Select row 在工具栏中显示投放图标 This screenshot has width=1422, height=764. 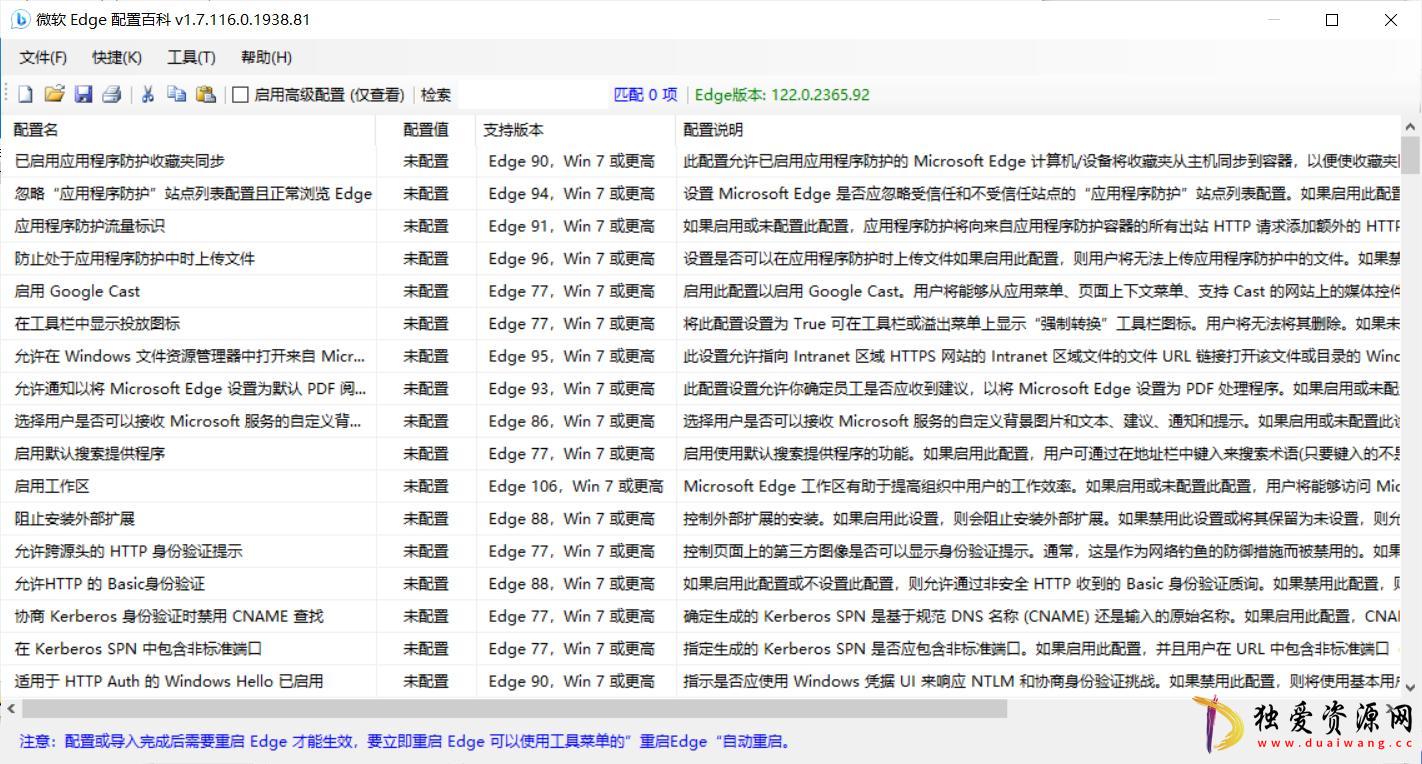pyautogui.click(x=702, y=324)
